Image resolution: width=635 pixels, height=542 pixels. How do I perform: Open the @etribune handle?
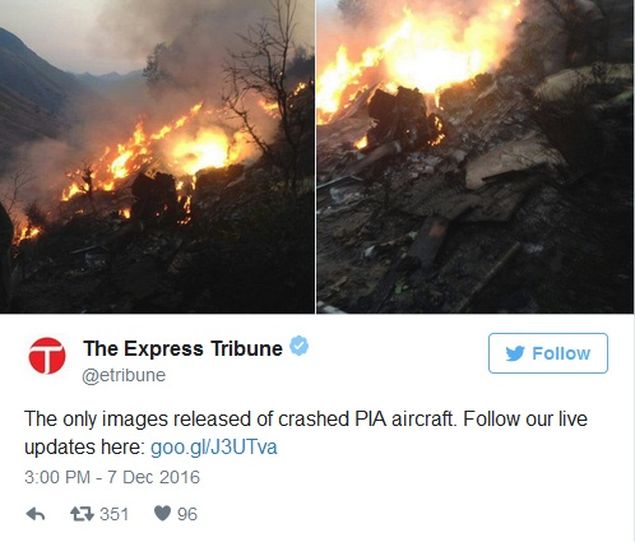click(124, 375)
